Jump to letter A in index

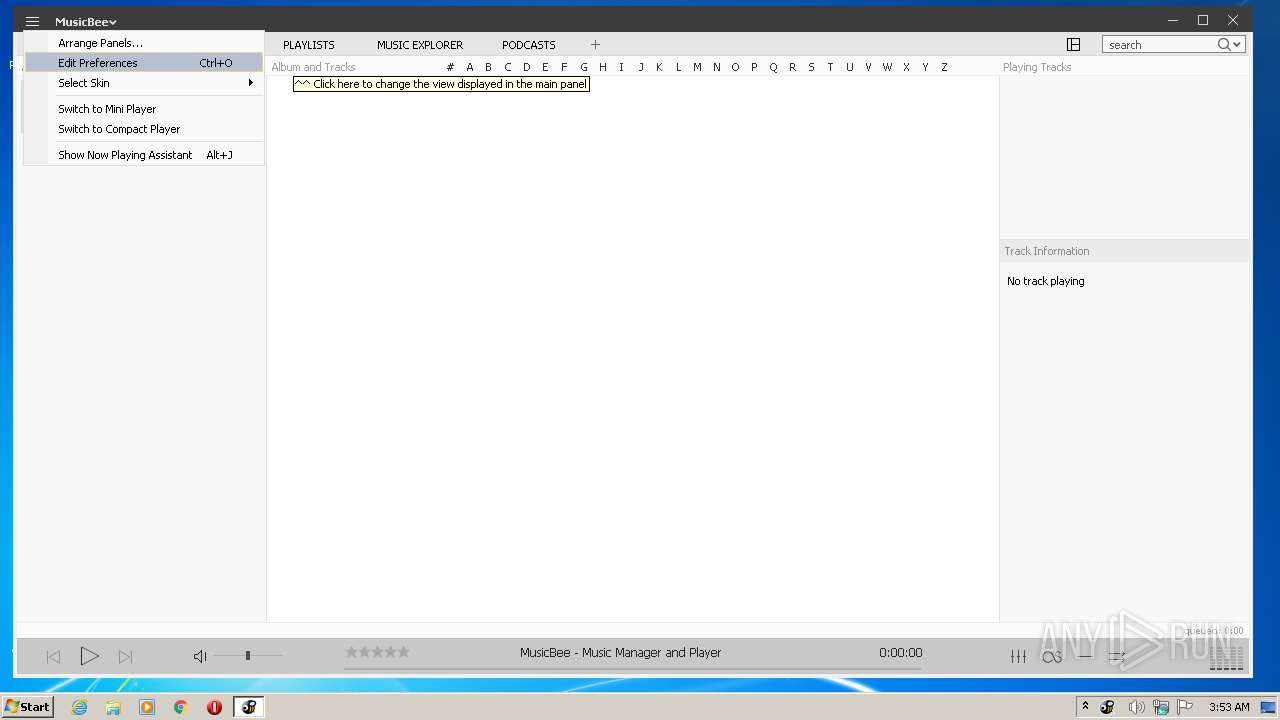[470, 67]
